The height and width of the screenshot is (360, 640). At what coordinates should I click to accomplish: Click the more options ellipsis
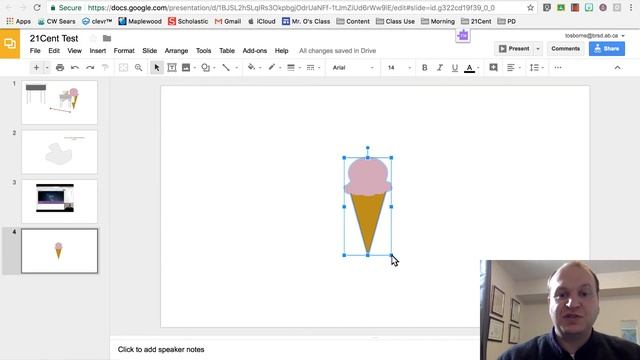tap(558, 68)
